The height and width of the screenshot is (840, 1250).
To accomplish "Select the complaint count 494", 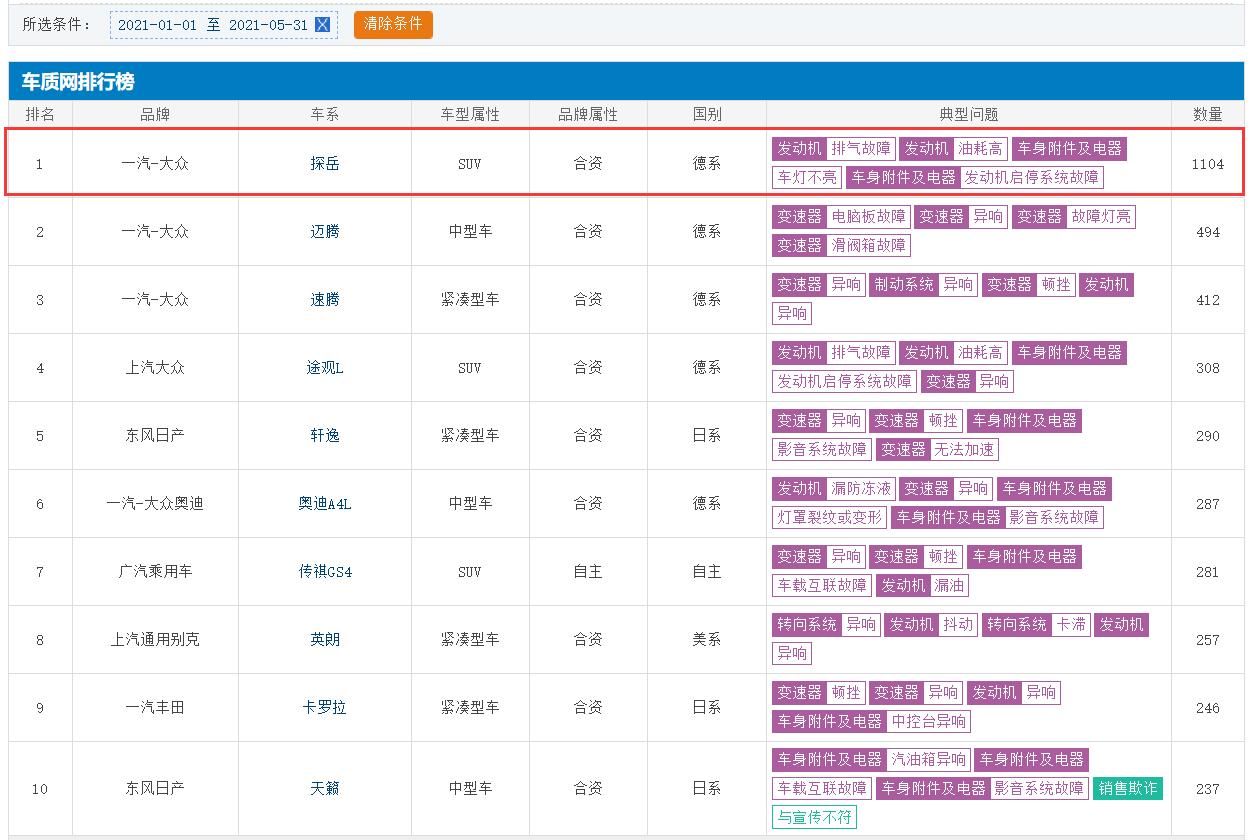I will [x=1208, y=232].
